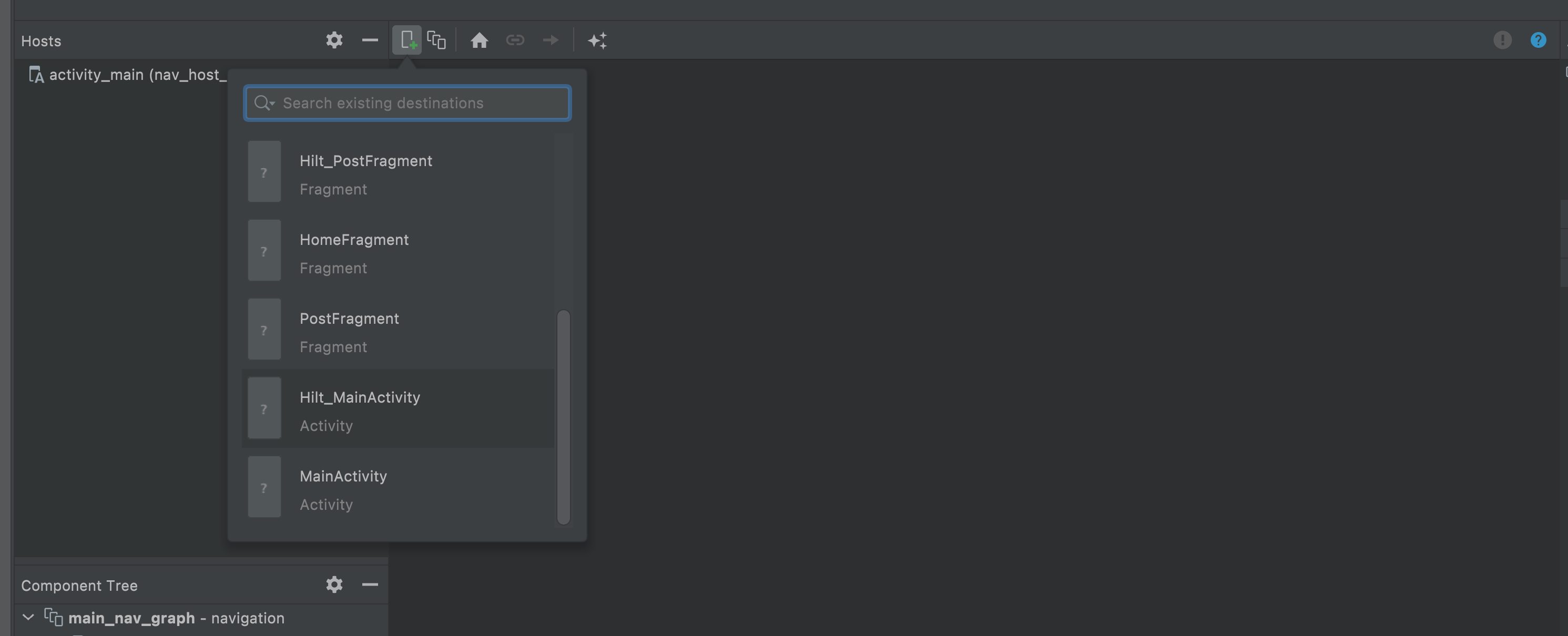Screen dimensions: 1568x636
Task: Click the Auto Arrange sparkle icon
Action: [597, 40]
